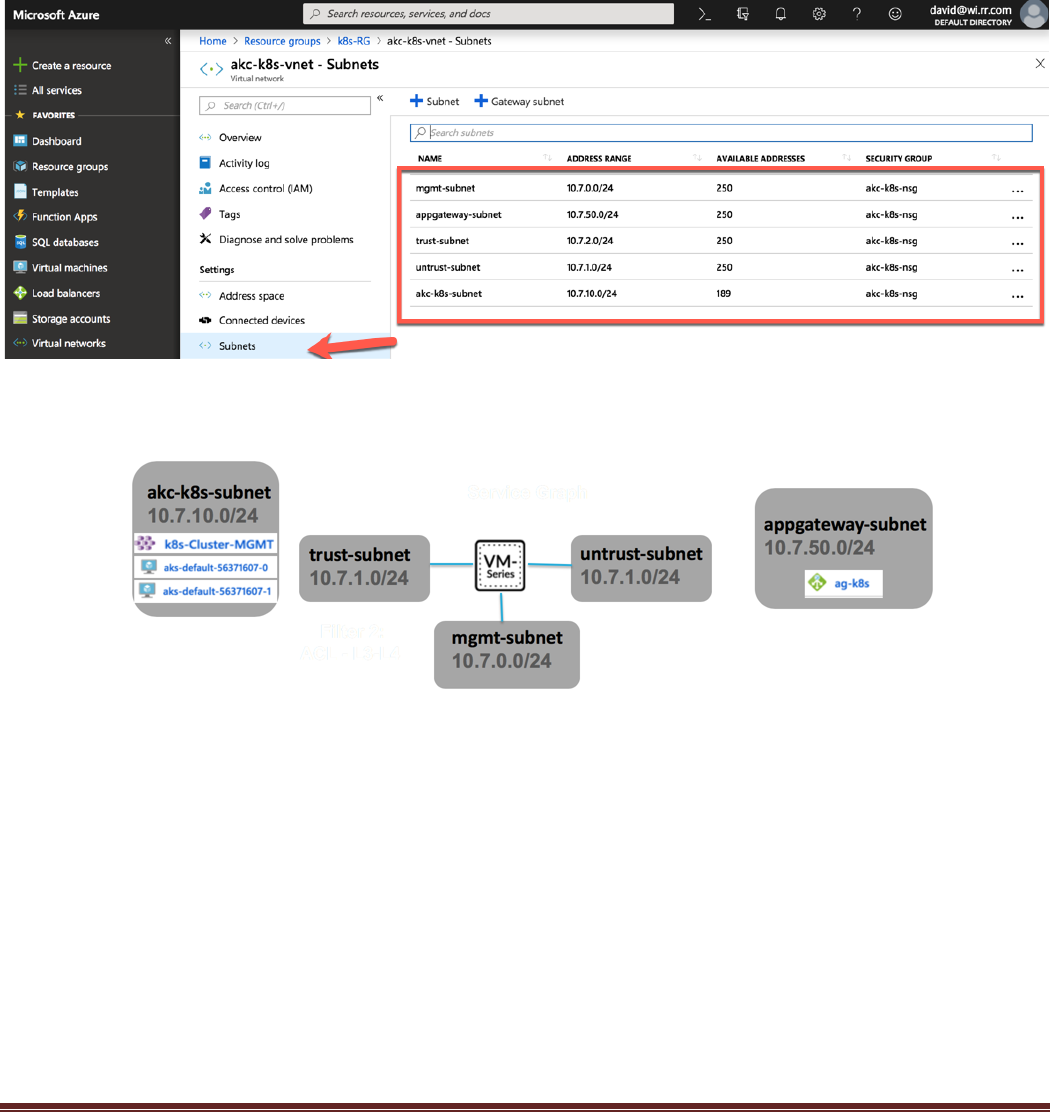Open ellipsis menu for untrust-subnet
The image size is (1050, 1112).
pyautogui.click(x=1017, y=270)
